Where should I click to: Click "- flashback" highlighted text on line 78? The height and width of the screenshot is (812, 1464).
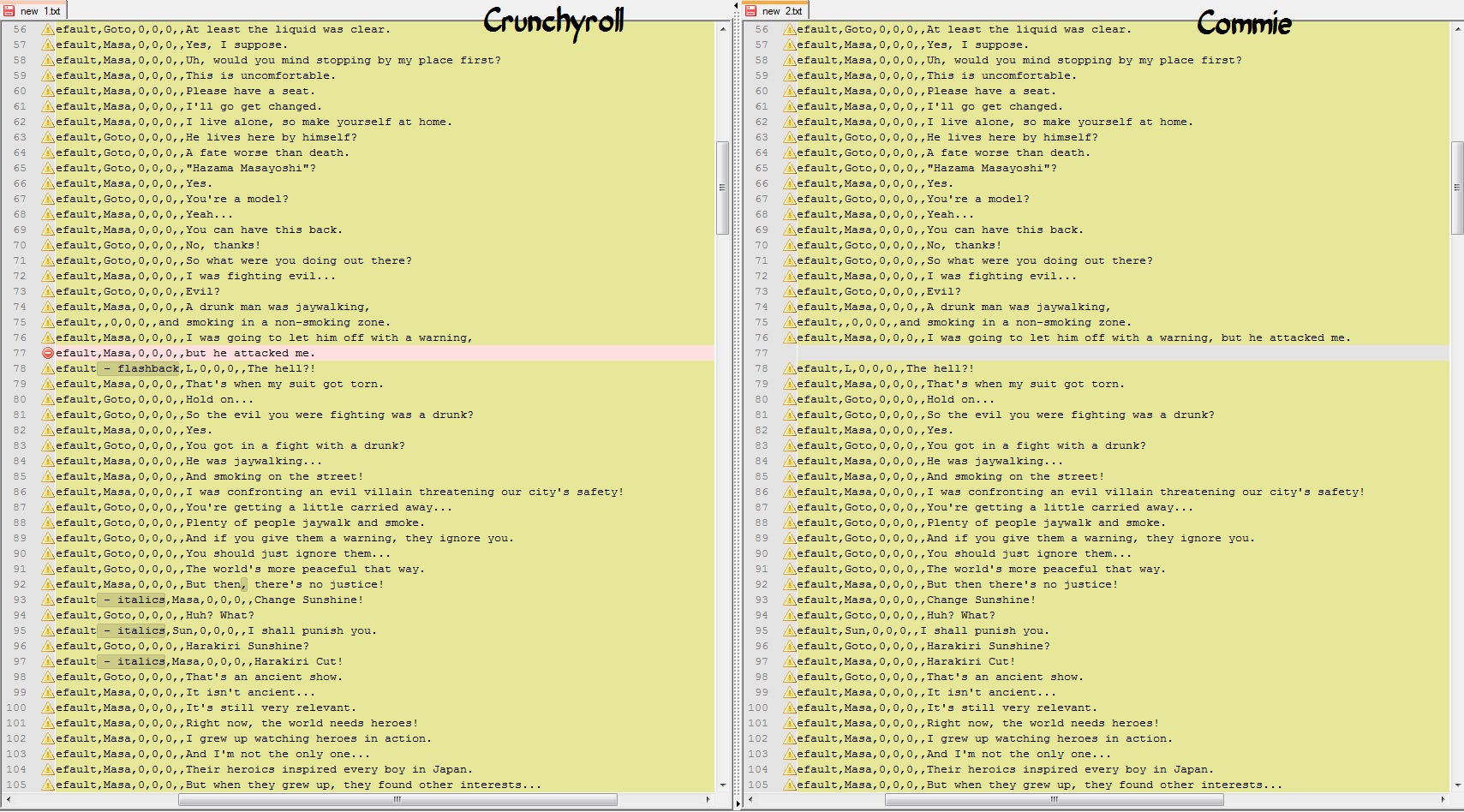[138, 368]
